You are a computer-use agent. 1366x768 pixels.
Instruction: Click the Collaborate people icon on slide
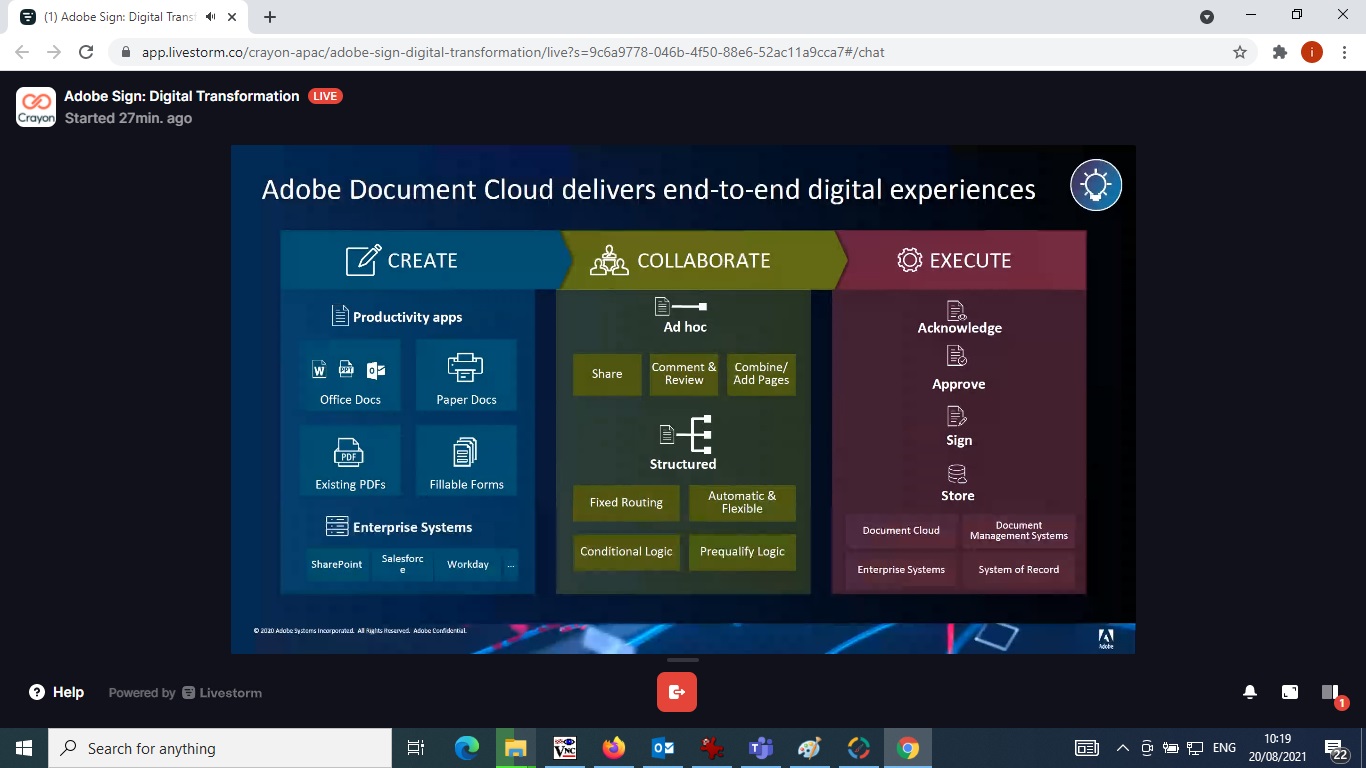(609, 260)
